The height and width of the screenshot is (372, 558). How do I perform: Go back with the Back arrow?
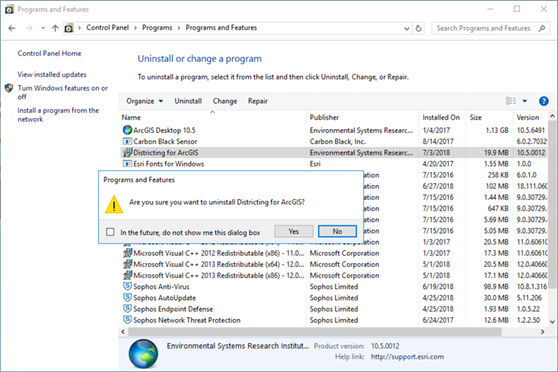coord(12,28)
